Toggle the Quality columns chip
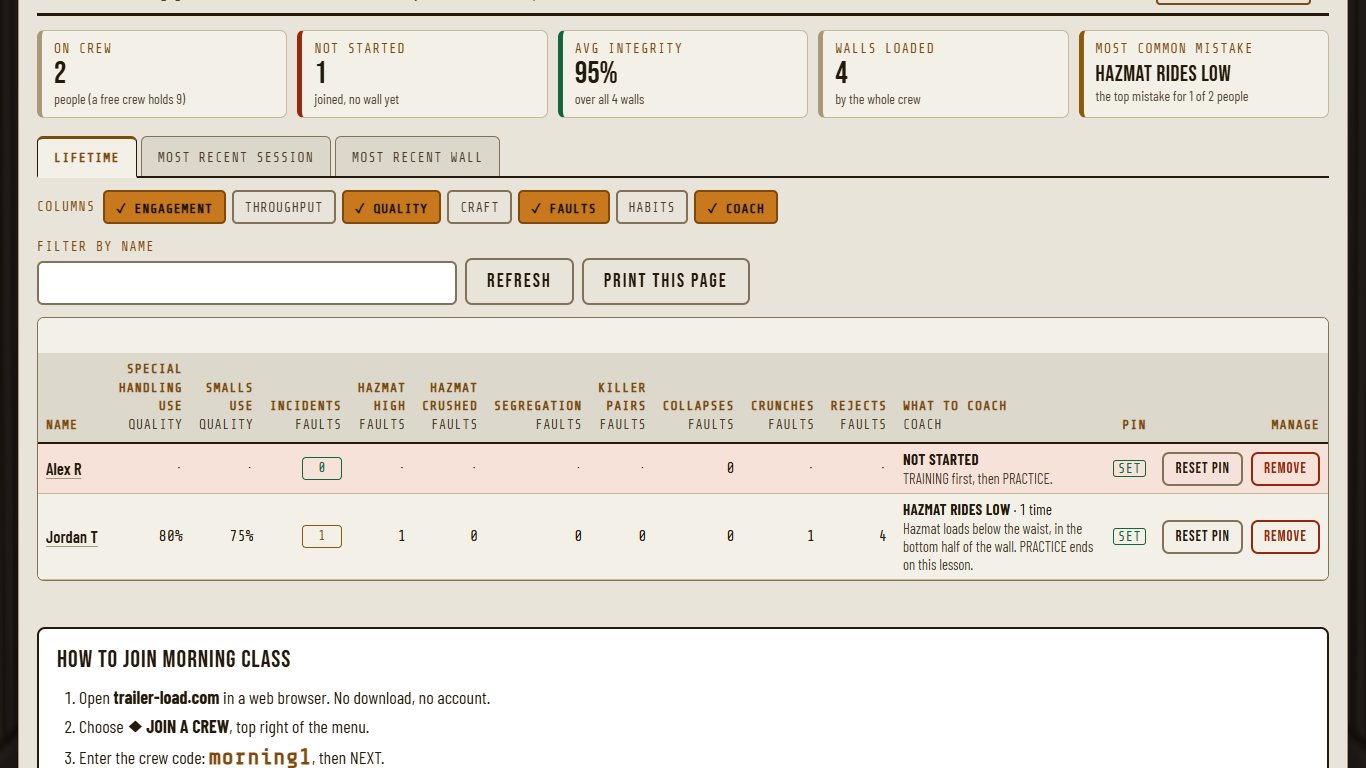The width and height of the screenshot is (1366, 768). point(391,207)
